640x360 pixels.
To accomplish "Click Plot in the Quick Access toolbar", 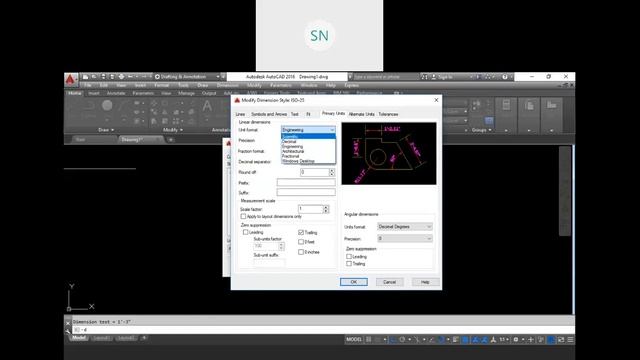I will coord(121,77).
